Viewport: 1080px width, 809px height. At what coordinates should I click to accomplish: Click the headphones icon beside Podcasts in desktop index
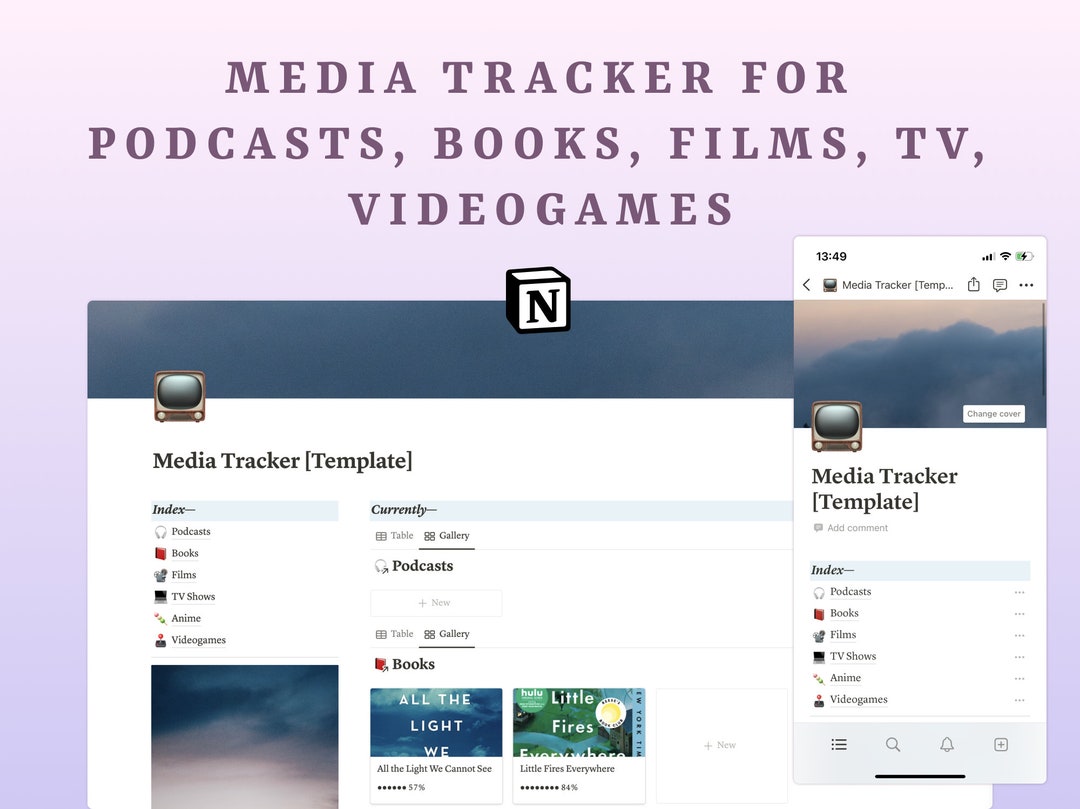[x=160, y=532]
